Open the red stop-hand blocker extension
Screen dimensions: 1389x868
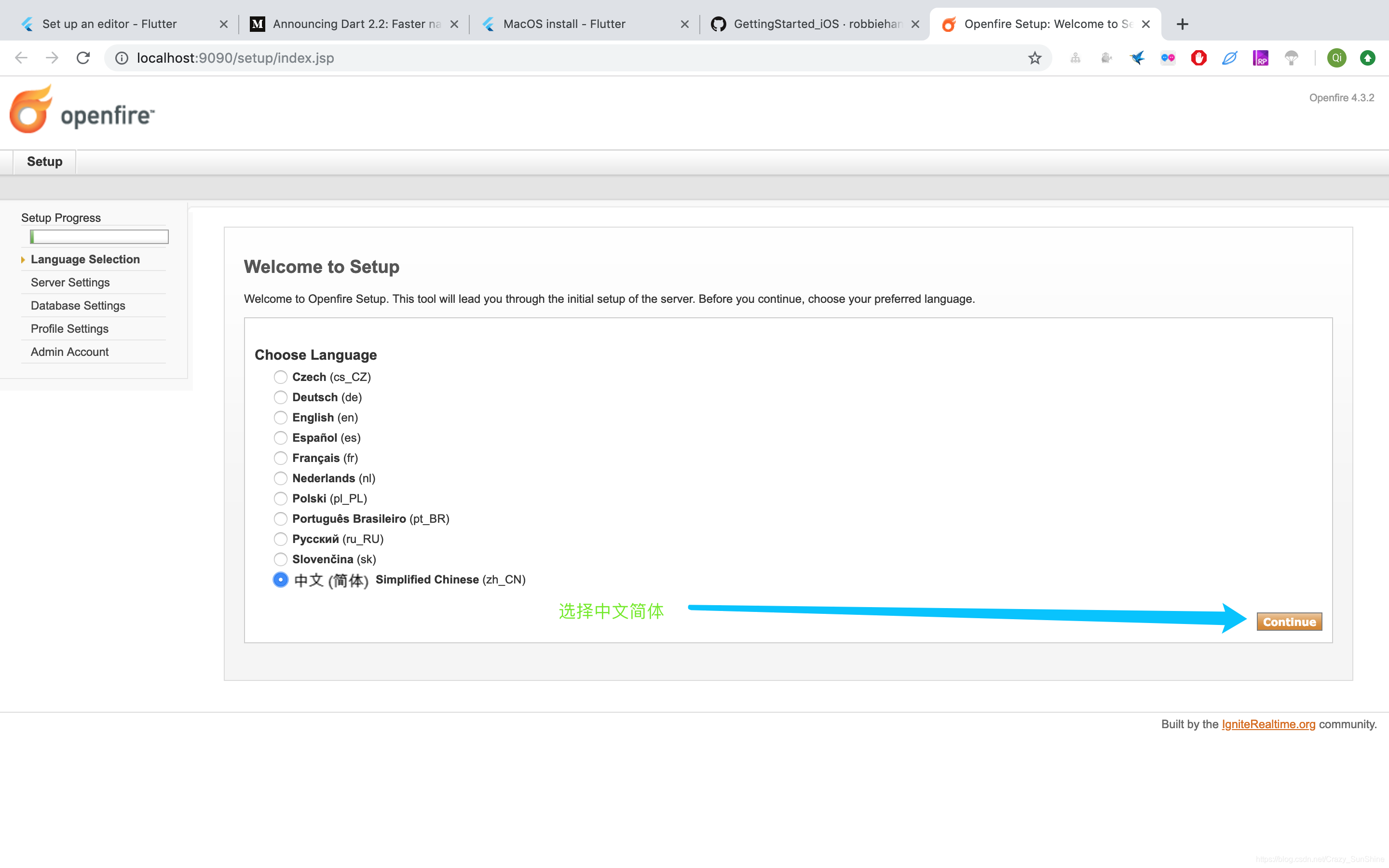1198,58
